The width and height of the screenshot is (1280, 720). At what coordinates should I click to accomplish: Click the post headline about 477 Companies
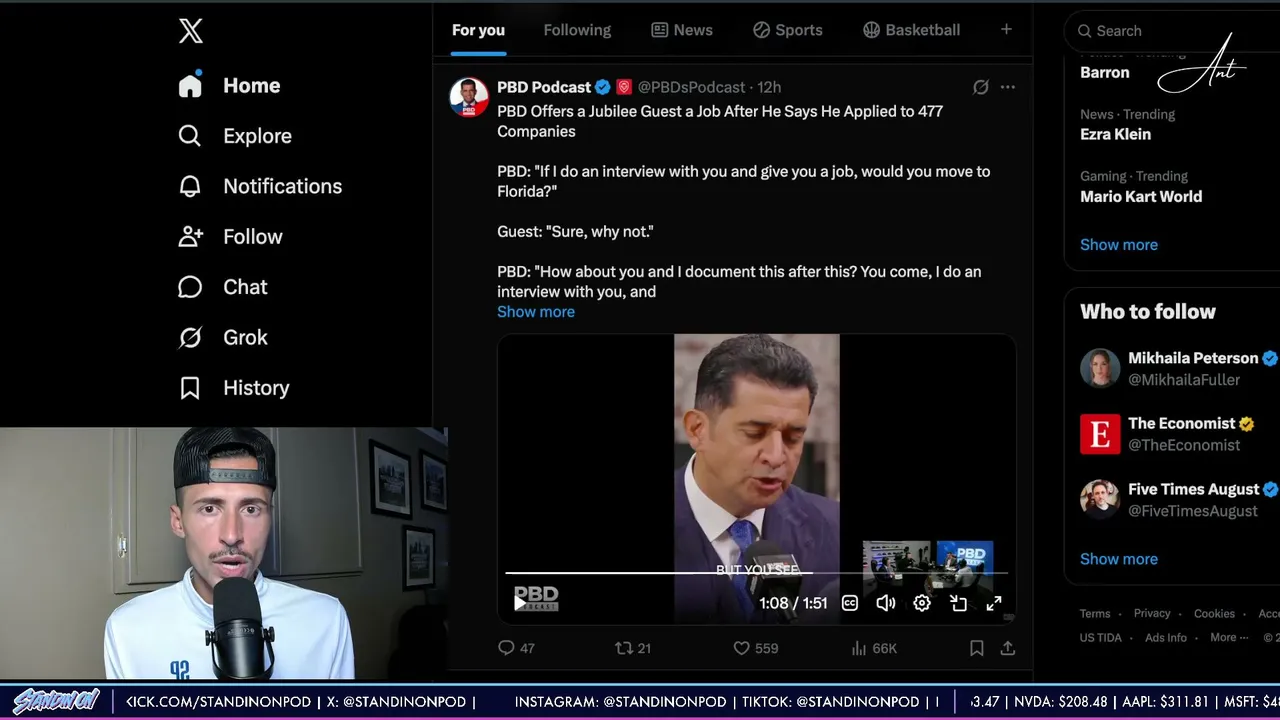point(720,121)
